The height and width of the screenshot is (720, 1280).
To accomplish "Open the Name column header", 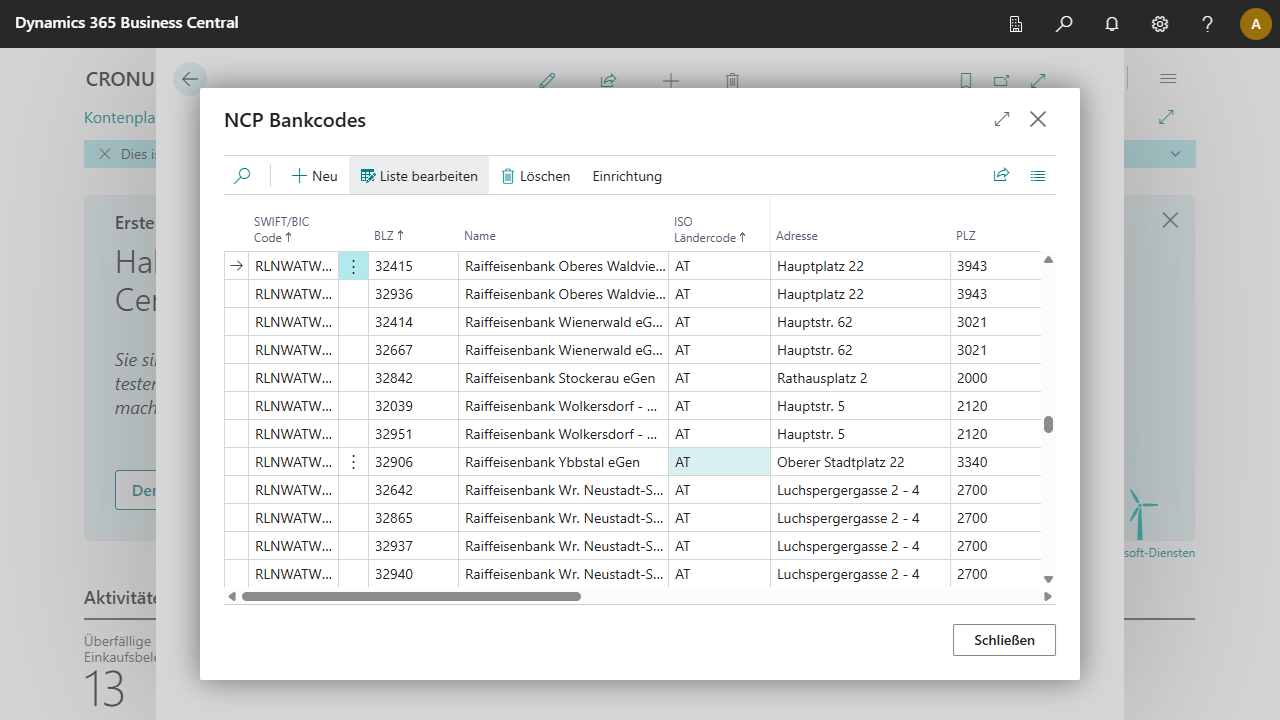I will pyautogui.click(x=480, y=236).
